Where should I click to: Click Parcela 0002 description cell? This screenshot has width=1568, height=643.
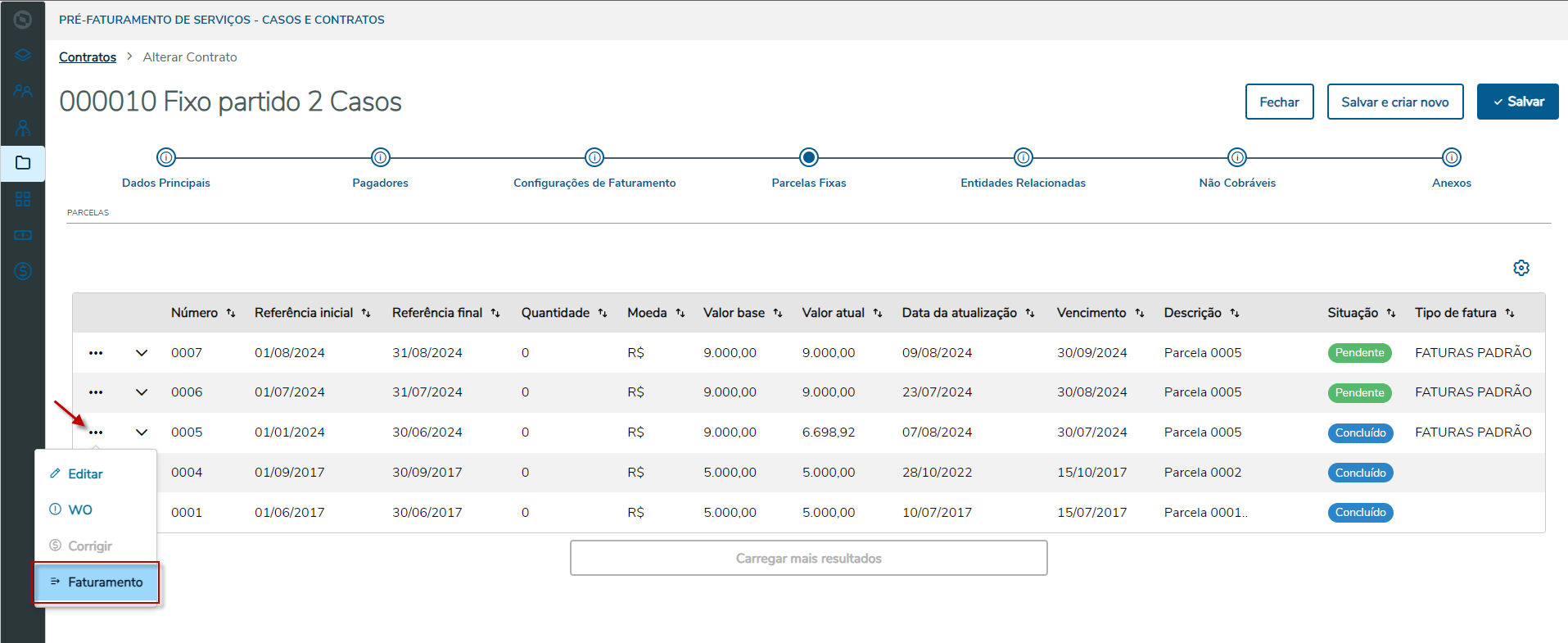(x=1203, y=473)
